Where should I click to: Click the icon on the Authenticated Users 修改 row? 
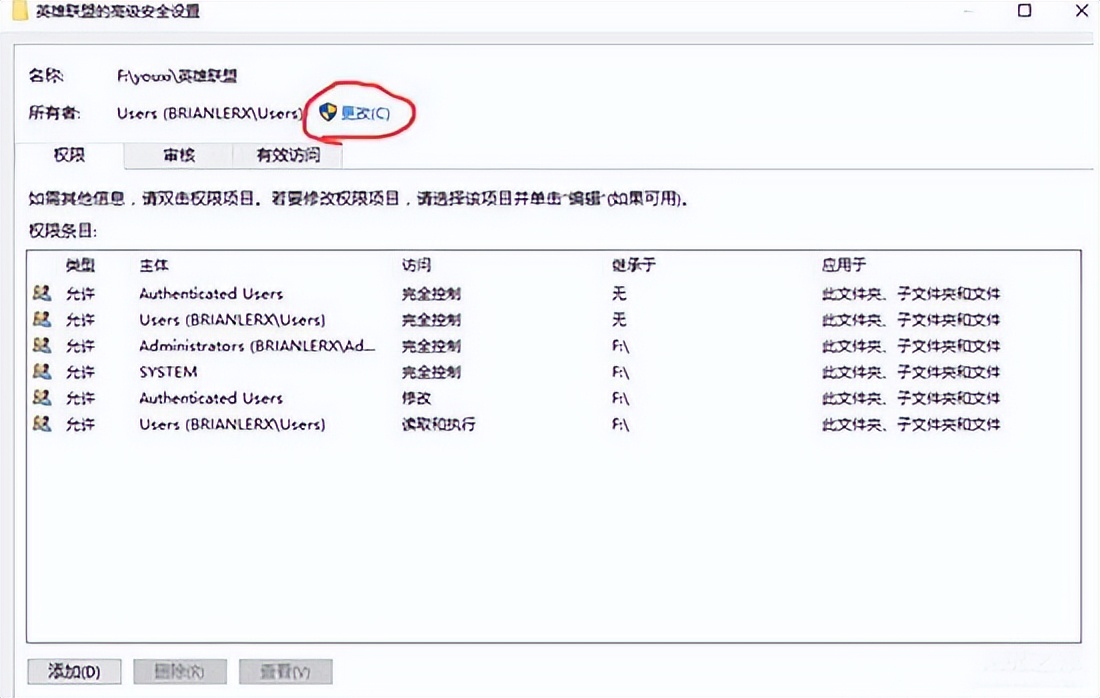pyautogui.click(x=40, y=397)
